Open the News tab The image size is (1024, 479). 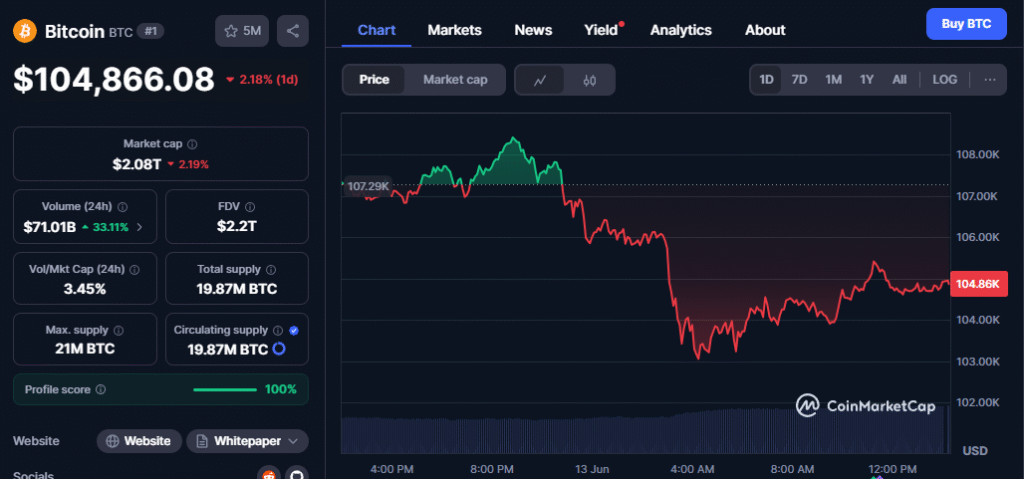coord(533,30)
